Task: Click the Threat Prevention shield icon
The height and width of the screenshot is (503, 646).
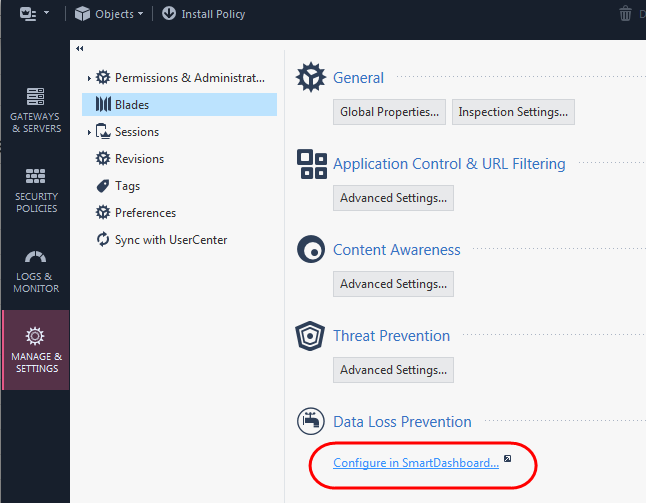Action: tap(310, 336)
